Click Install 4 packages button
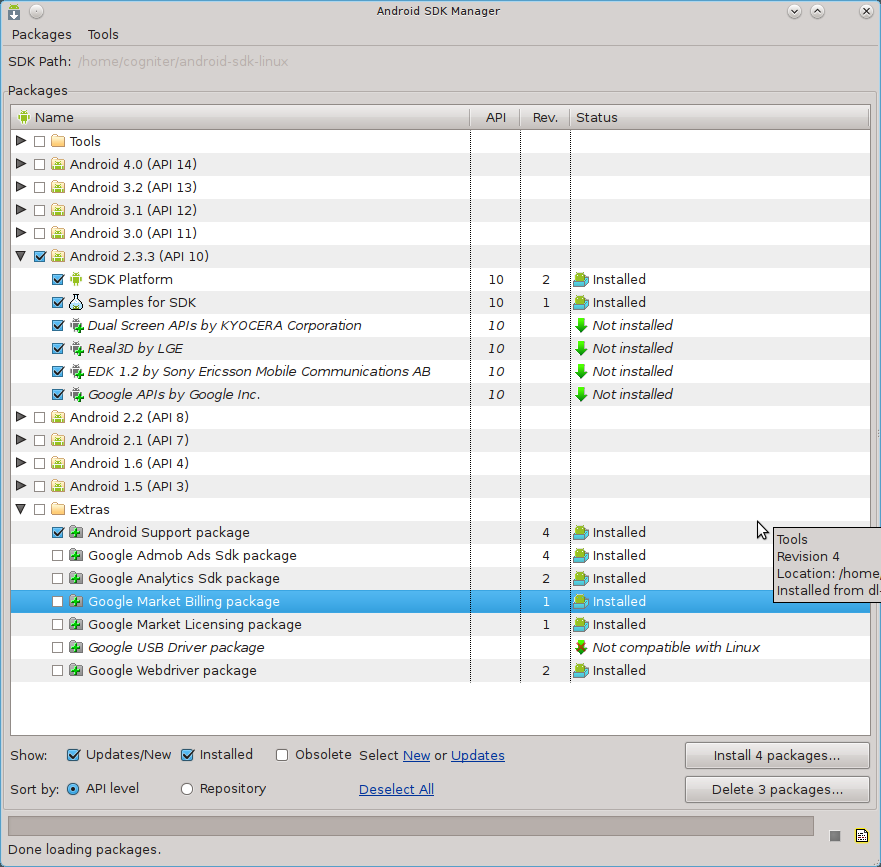The image size is (881, 867). tap(777, 755)
